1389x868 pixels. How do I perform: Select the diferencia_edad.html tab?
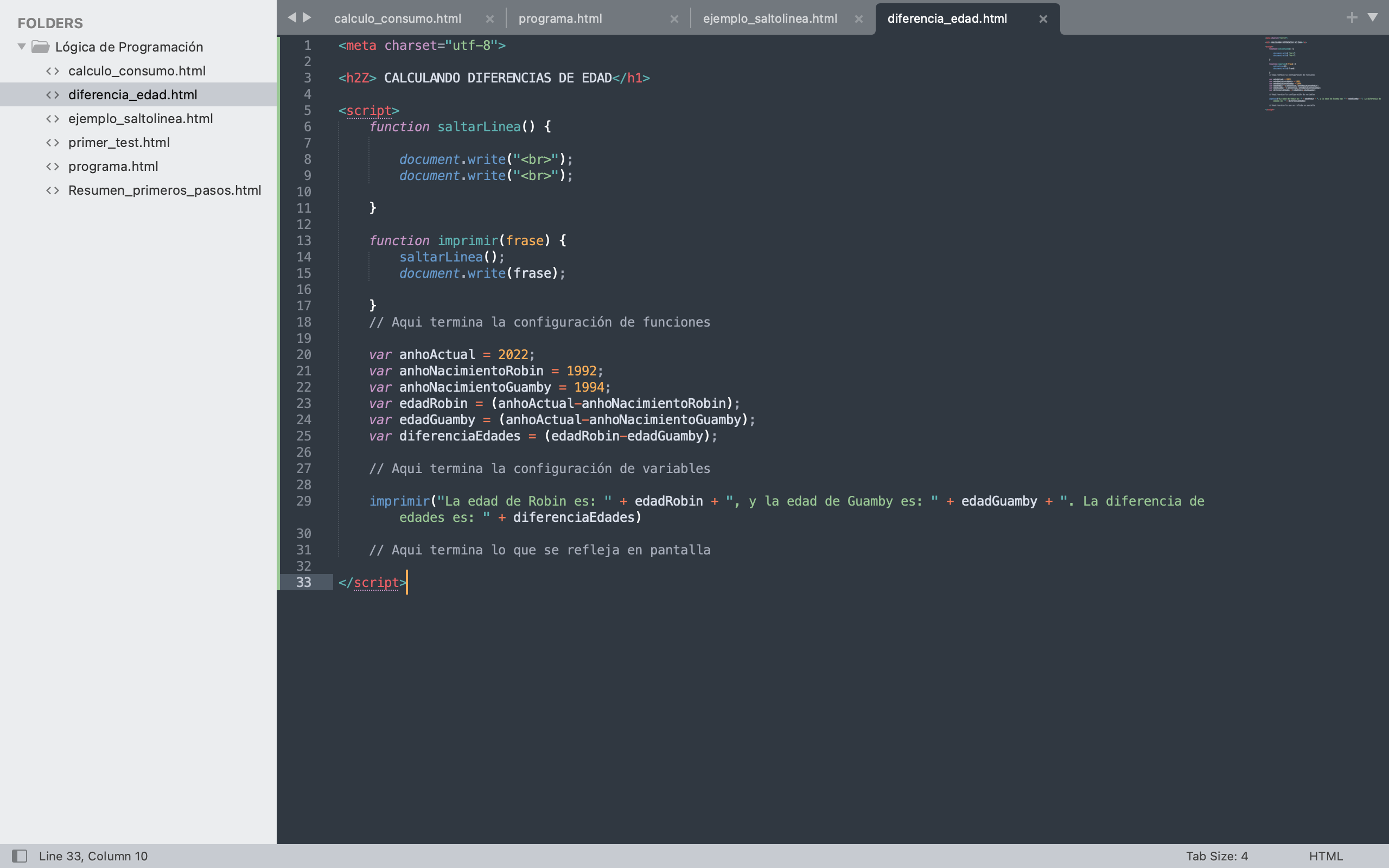[947, 19]
